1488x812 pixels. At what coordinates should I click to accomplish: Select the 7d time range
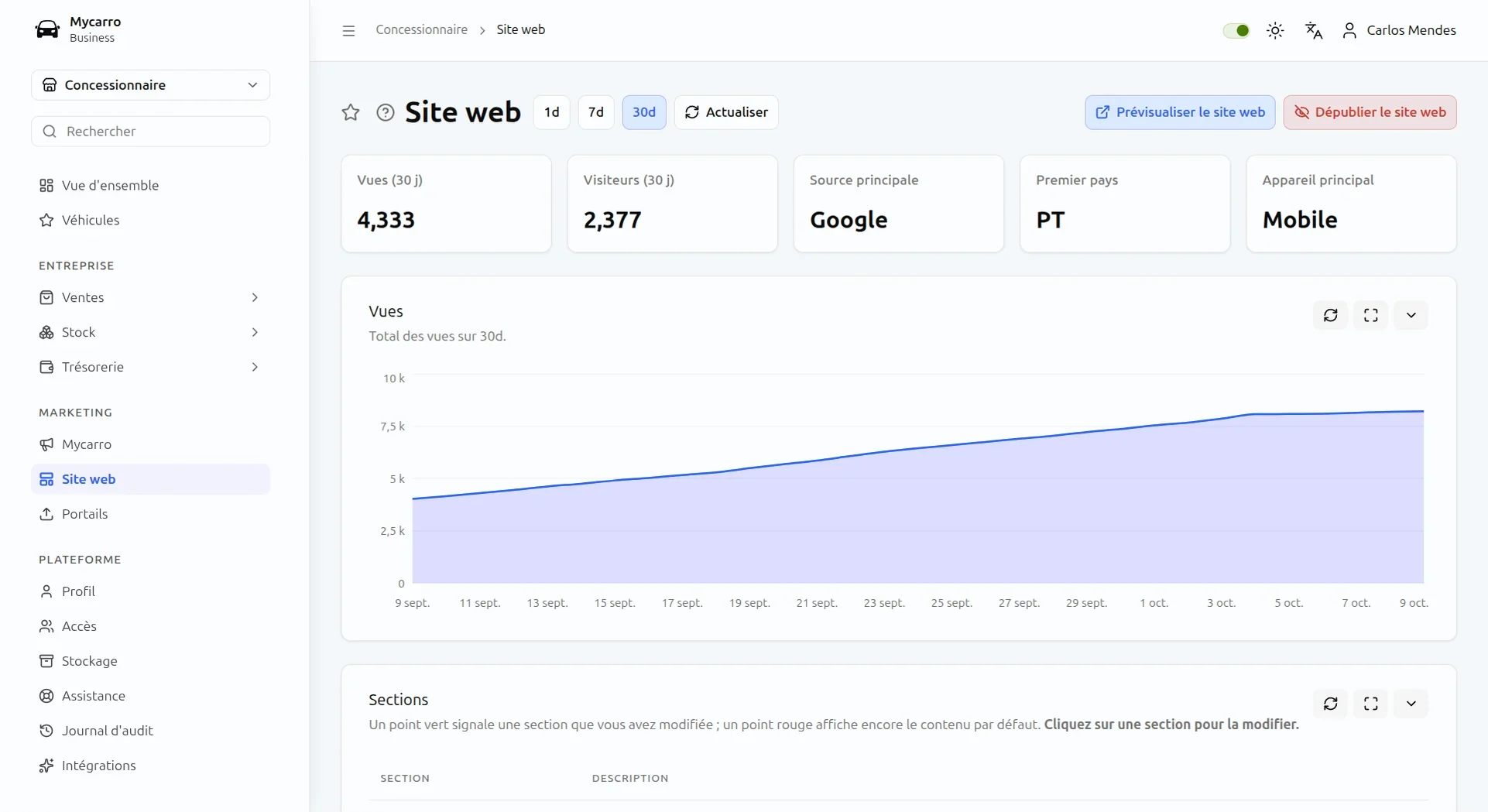tap(596, 112)
